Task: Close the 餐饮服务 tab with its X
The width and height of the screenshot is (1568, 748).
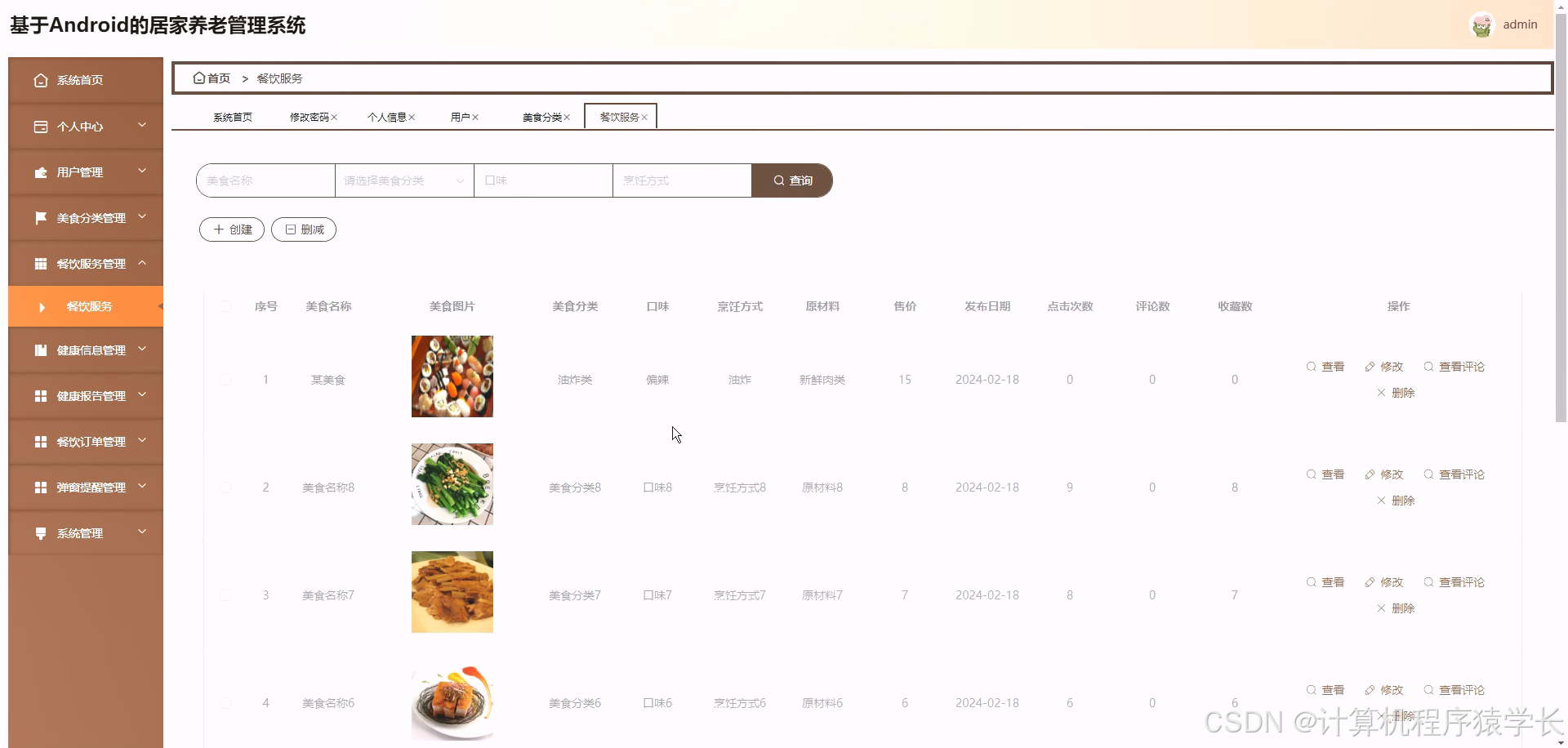Action: [644, 118]
